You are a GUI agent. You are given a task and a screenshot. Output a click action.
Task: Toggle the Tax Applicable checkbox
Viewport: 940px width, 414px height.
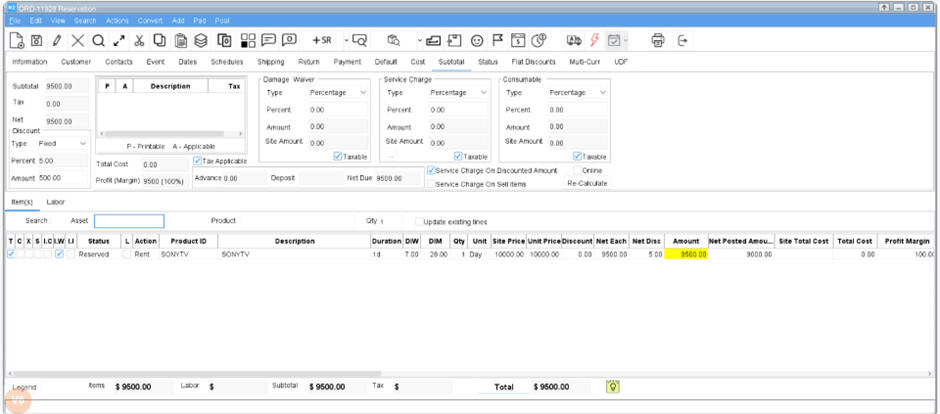click(197, 161)
